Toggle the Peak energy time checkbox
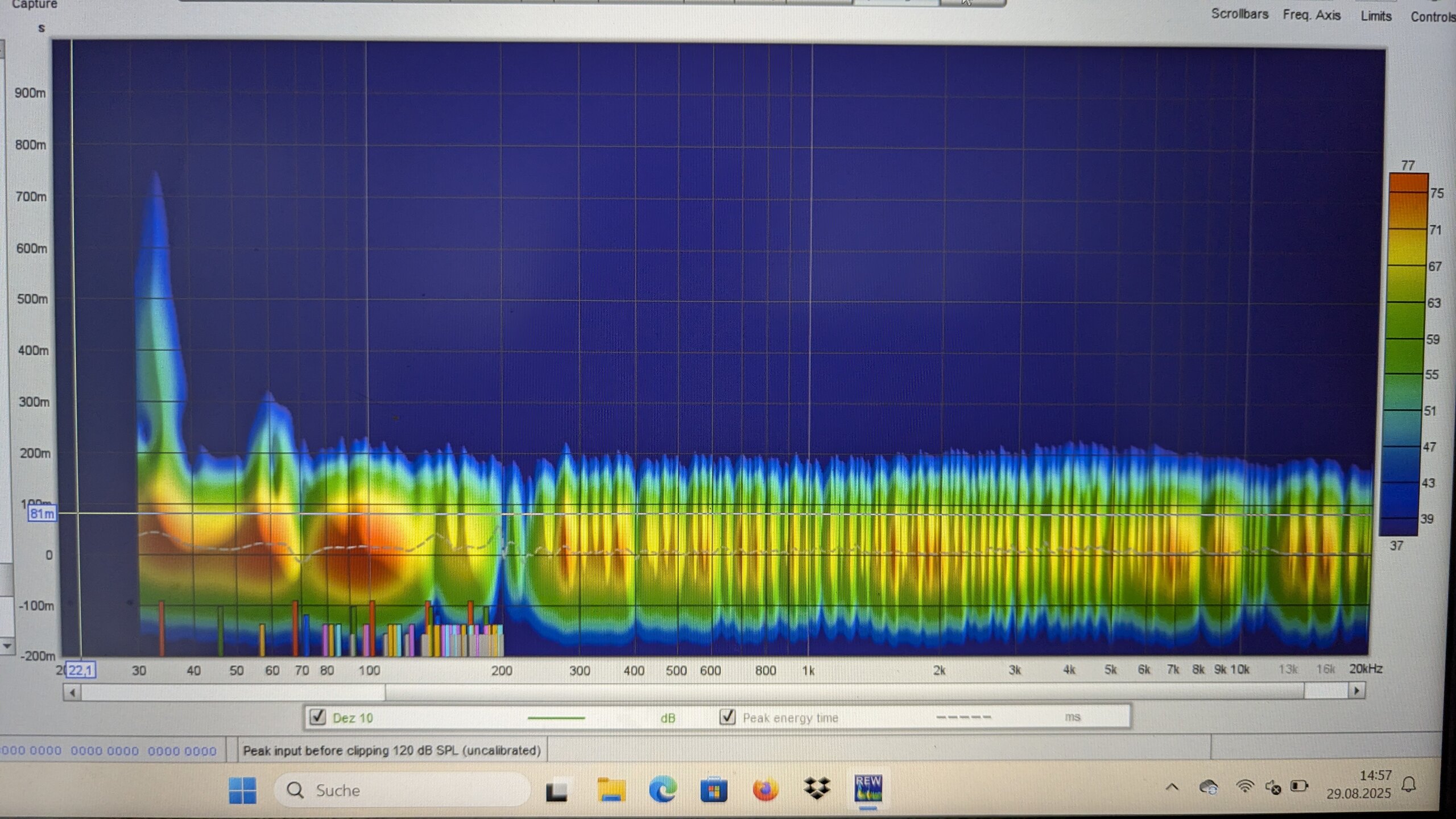The image size is (1456, 819). tap(727, 717)
